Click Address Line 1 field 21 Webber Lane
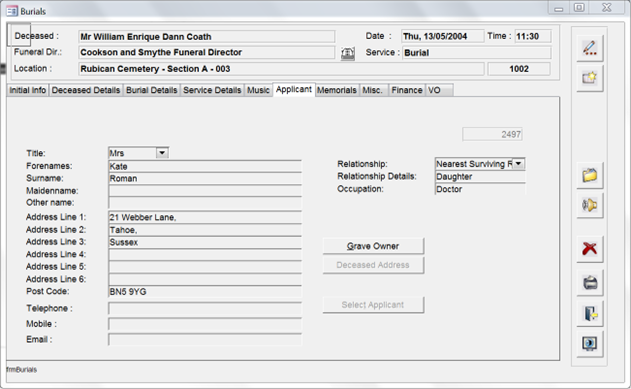631x389 pixels. point(205,217)
